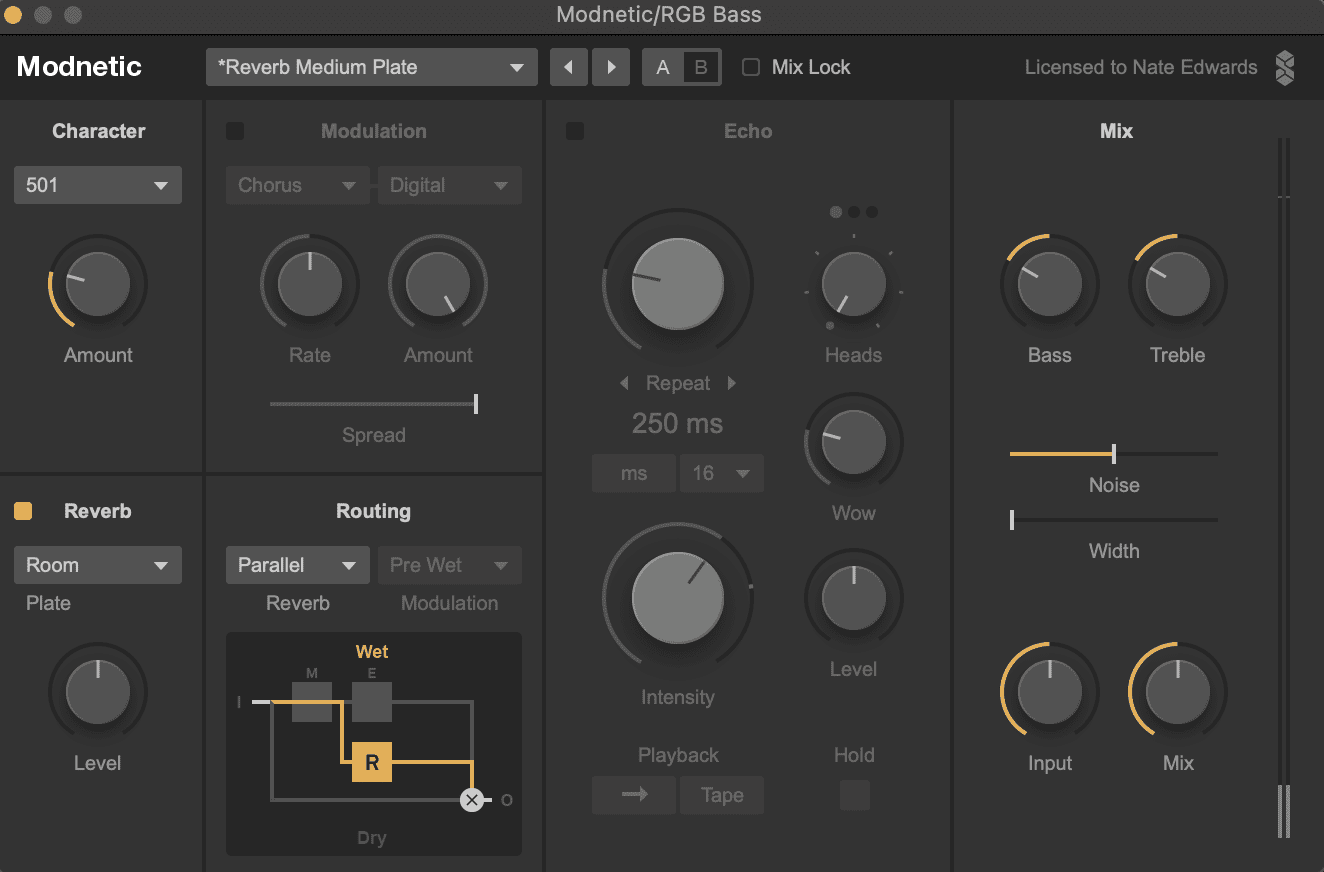The image size is (1324, 872).
Task: Click the Modulation Rate knob
Action: tap(310, 284)
